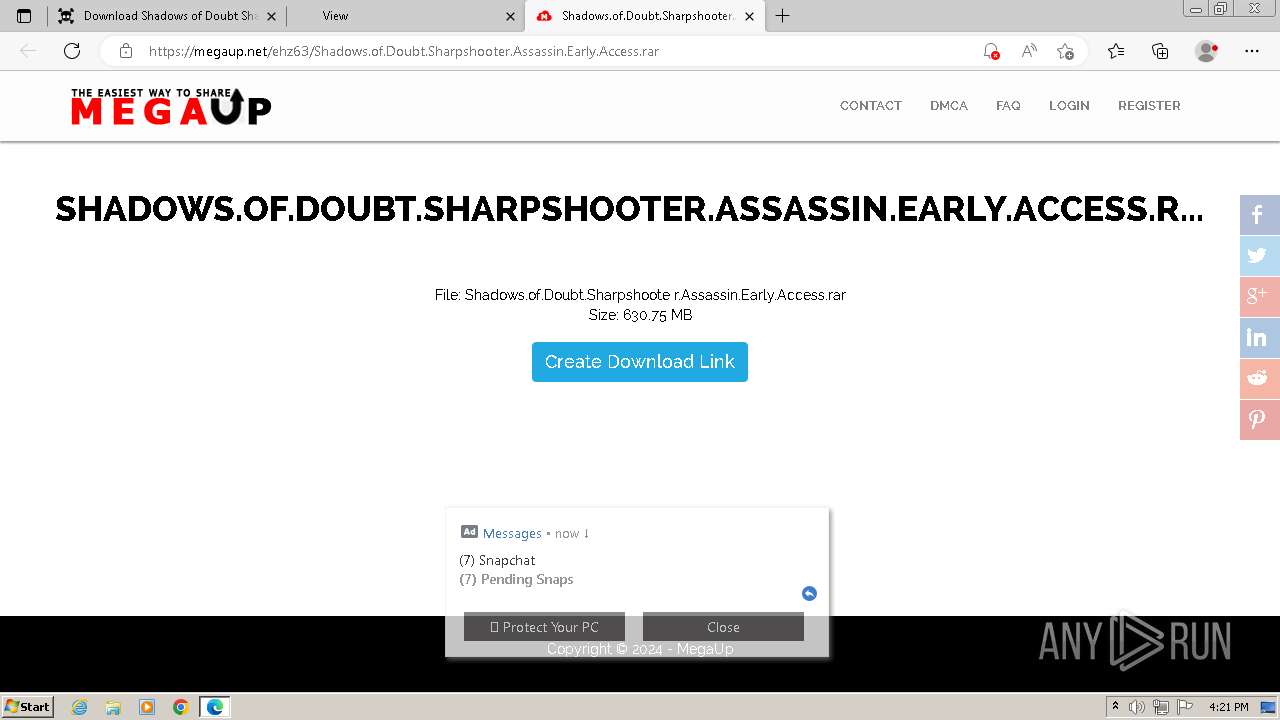Launch Internet Explorer from taskbar
The image size is (1280, 720).
click(80, 707)
